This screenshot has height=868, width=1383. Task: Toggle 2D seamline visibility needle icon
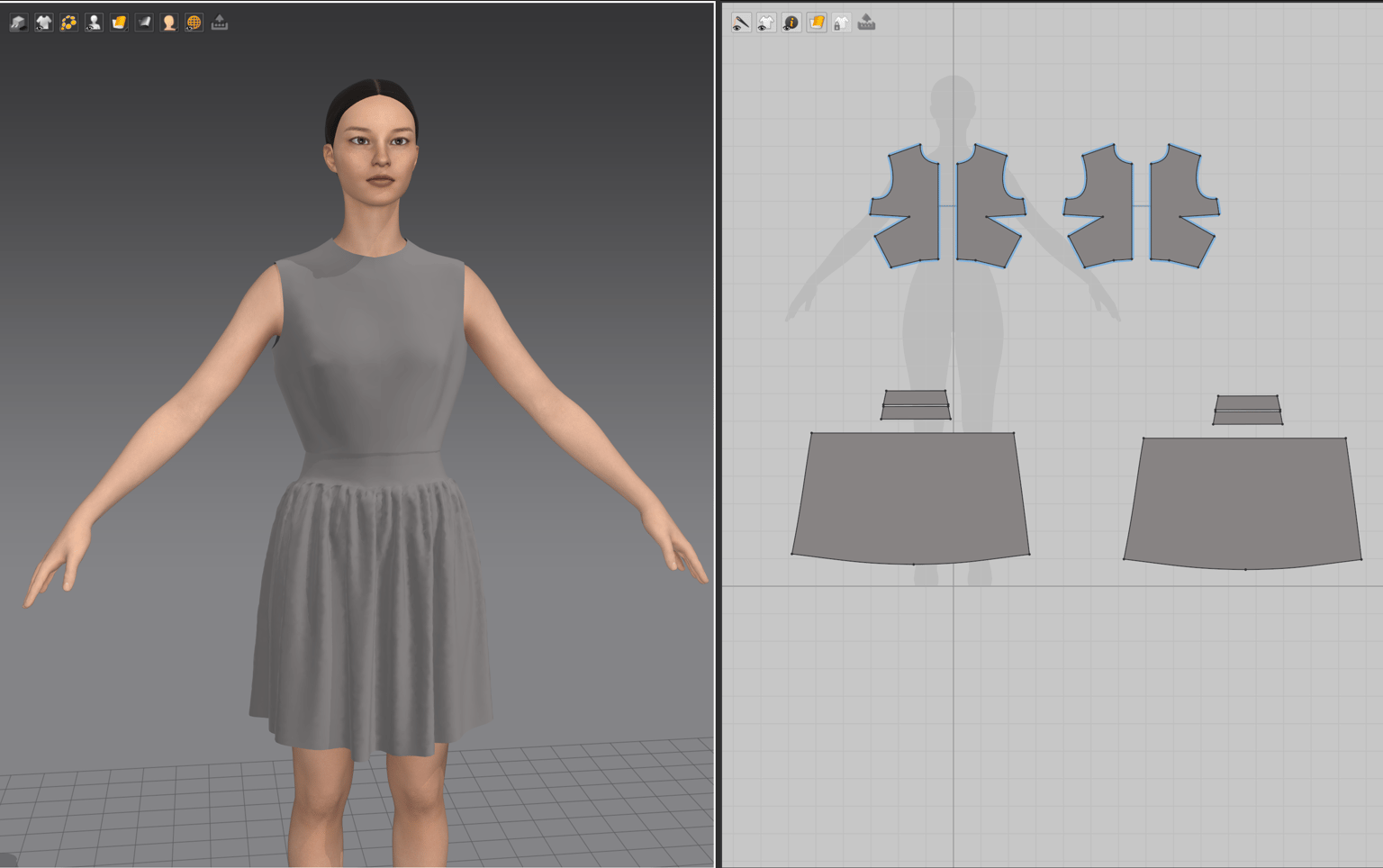tap(741, 23)
